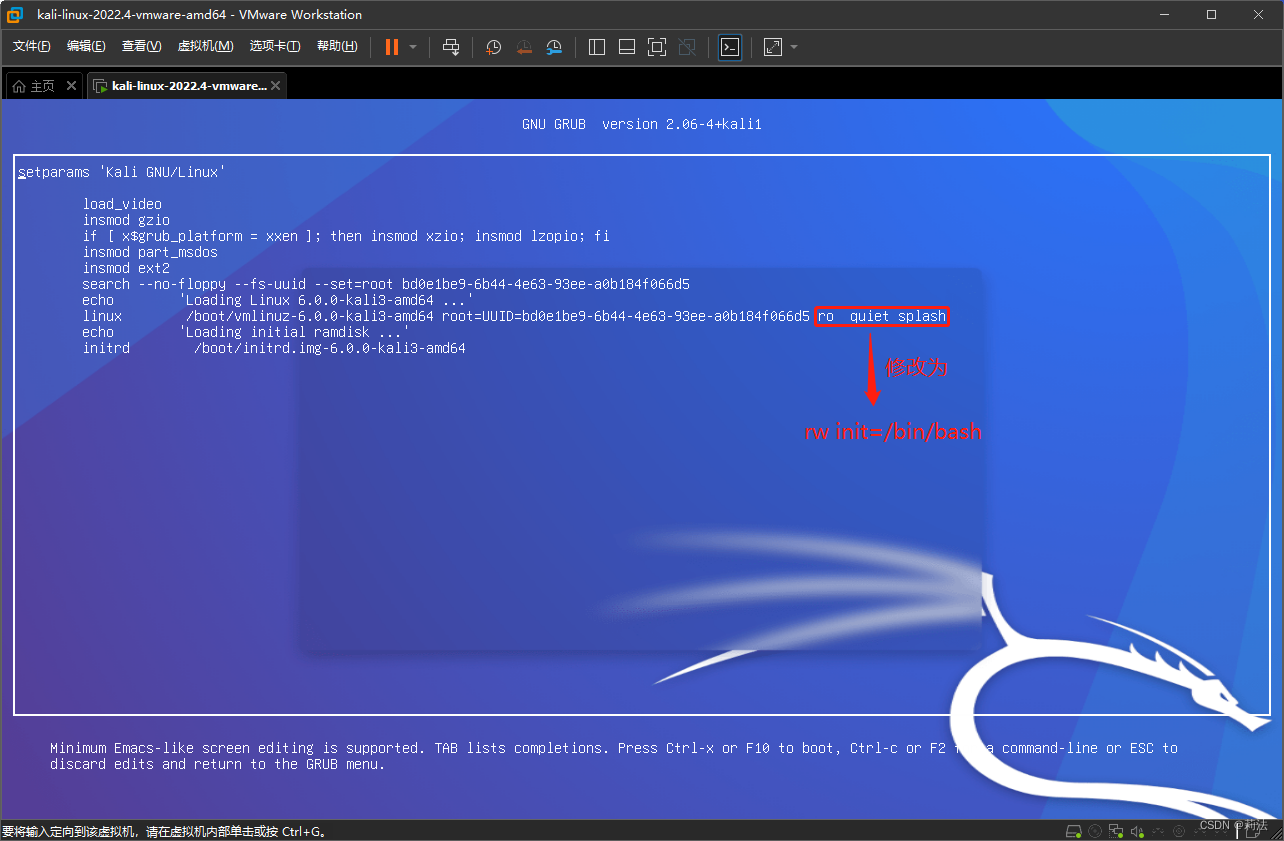Enter full screen mode from the toolbar

click(x=657, y=47)
